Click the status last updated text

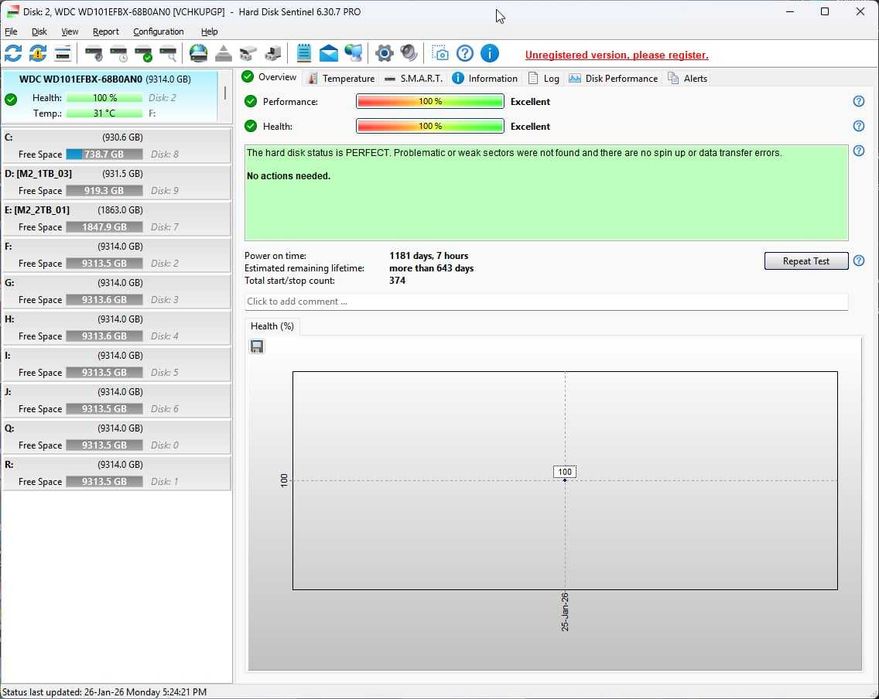[x=104, y=692]
